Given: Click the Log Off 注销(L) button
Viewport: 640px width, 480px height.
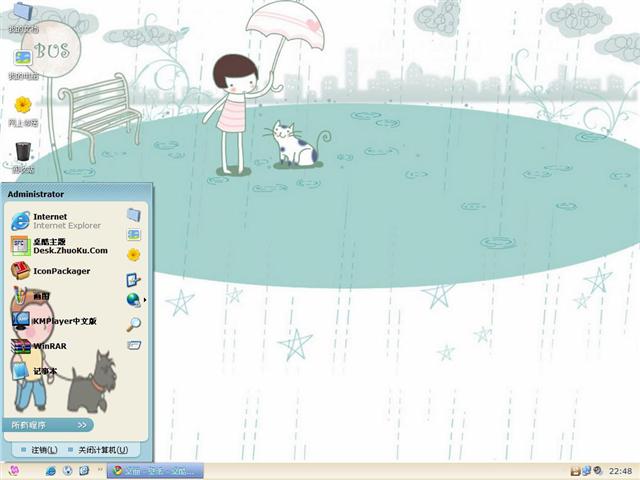Looking at the screenshot, I should (x=40, y=450).
